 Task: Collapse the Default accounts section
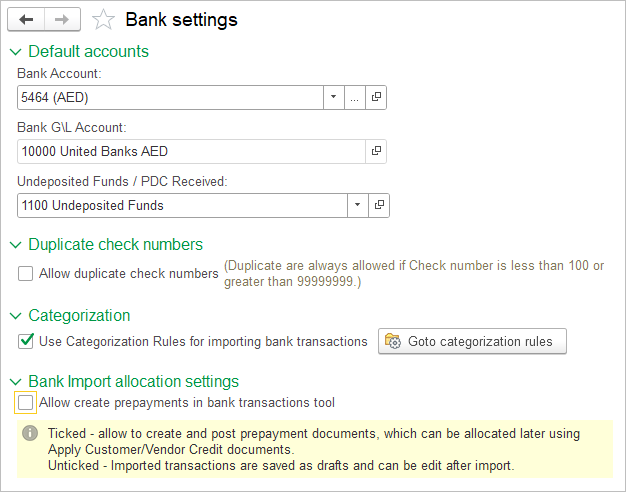(x=15, y=51)
